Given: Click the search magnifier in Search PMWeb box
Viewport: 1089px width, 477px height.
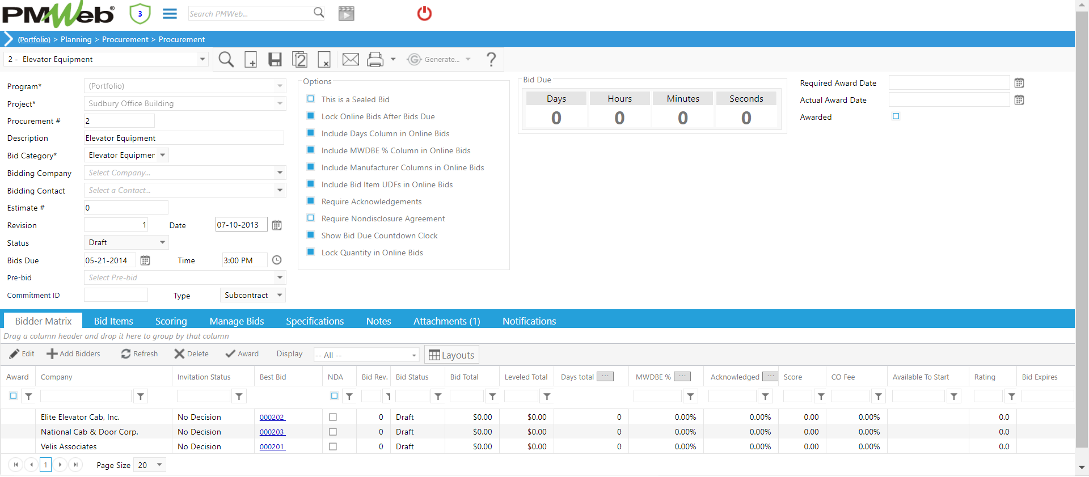Looking at the screenshot, I should (319, 12).
